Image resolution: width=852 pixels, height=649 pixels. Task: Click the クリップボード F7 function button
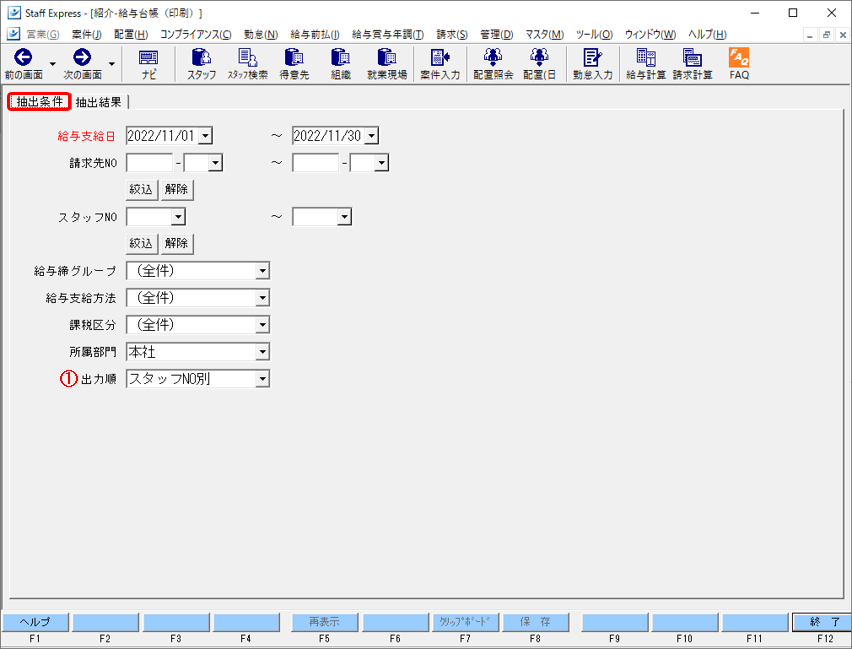(465, 622)
